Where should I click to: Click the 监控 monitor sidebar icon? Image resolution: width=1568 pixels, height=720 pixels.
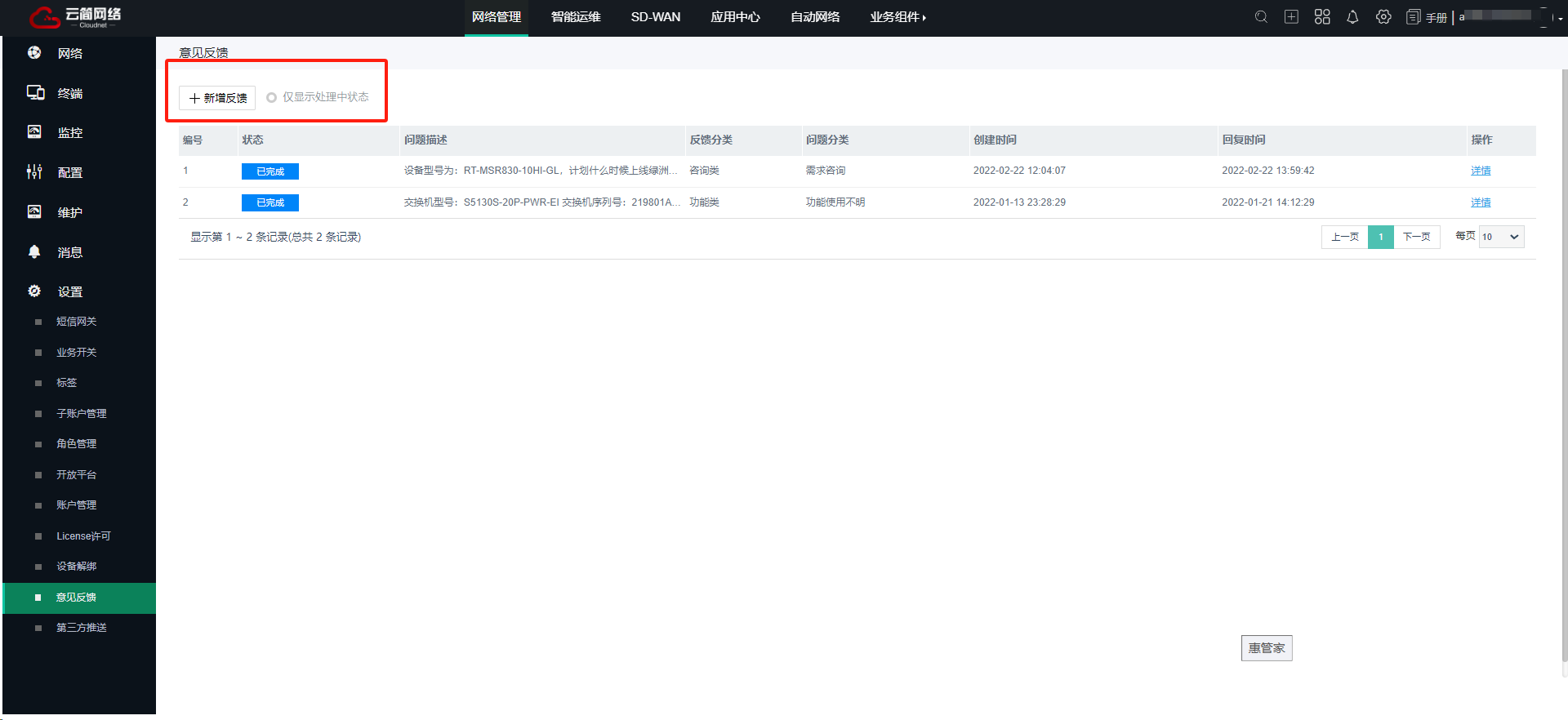pyautogui.click(x=34, y=132)
